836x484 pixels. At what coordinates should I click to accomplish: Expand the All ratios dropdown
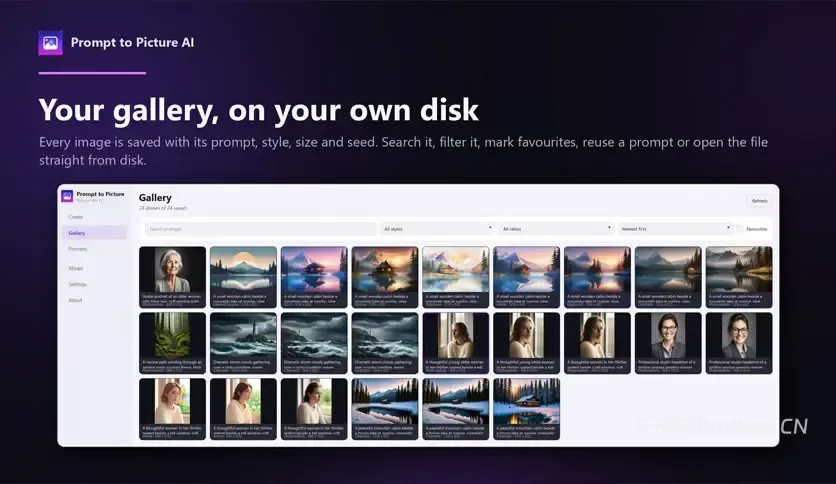tap(557, 229)
